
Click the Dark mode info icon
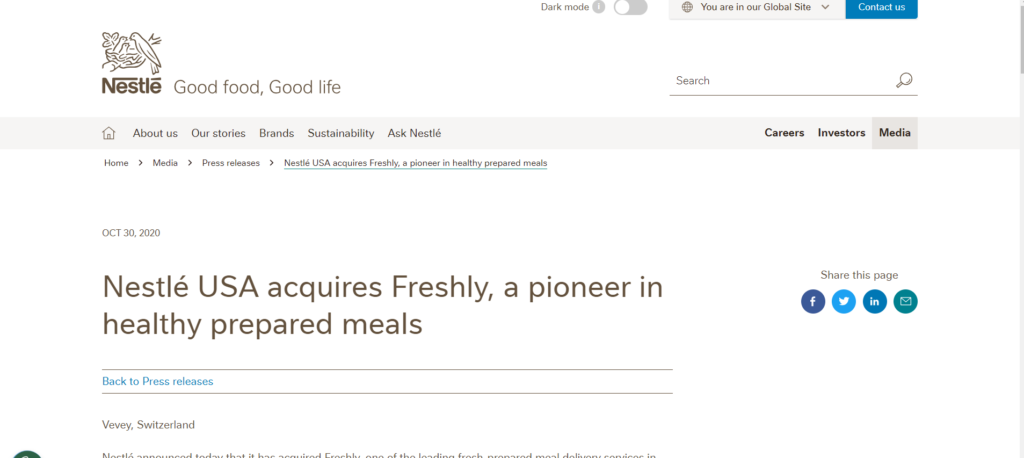point(598,7)
